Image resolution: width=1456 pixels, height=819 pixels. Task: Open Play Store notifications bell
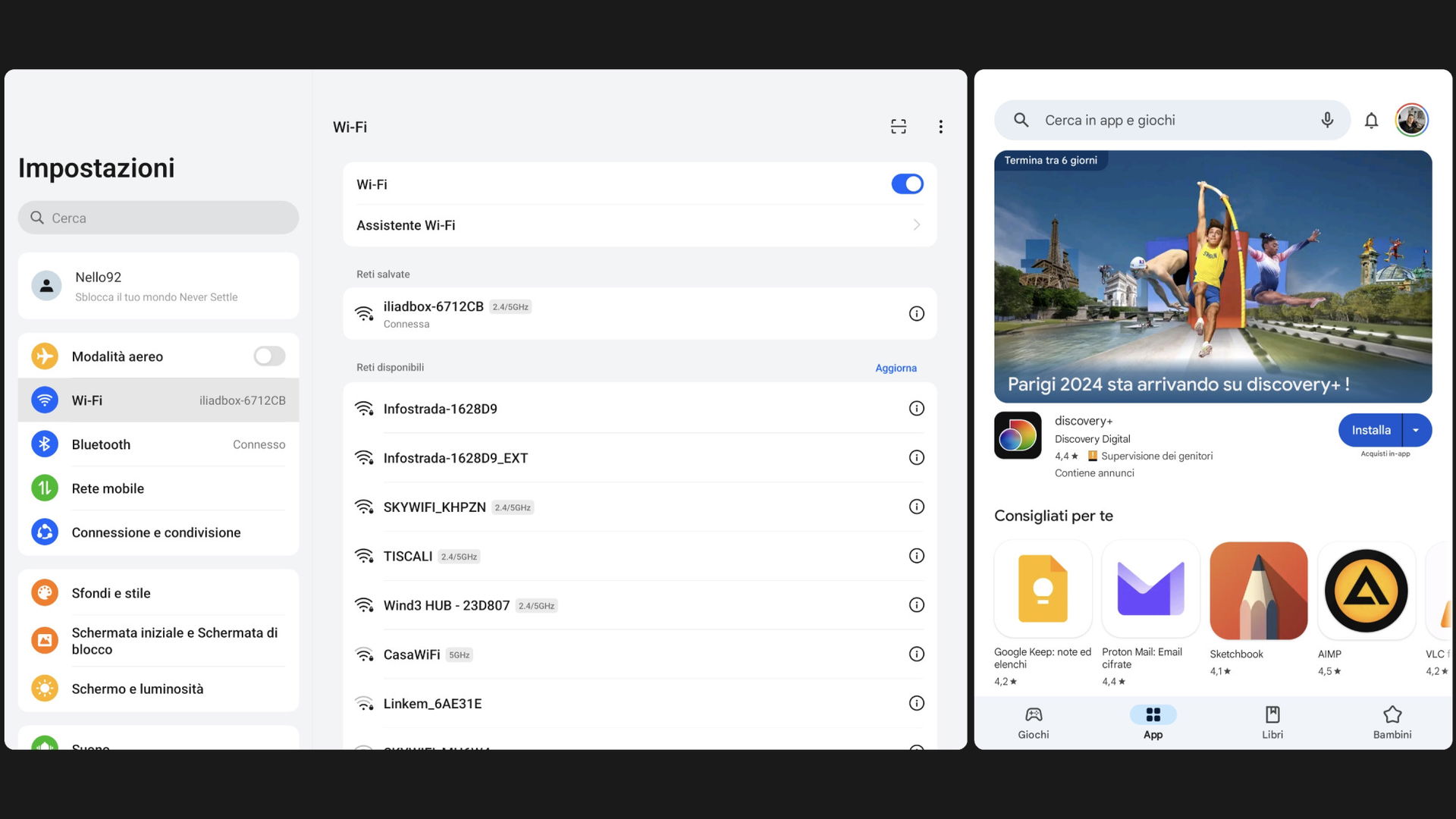point(1371,120)
